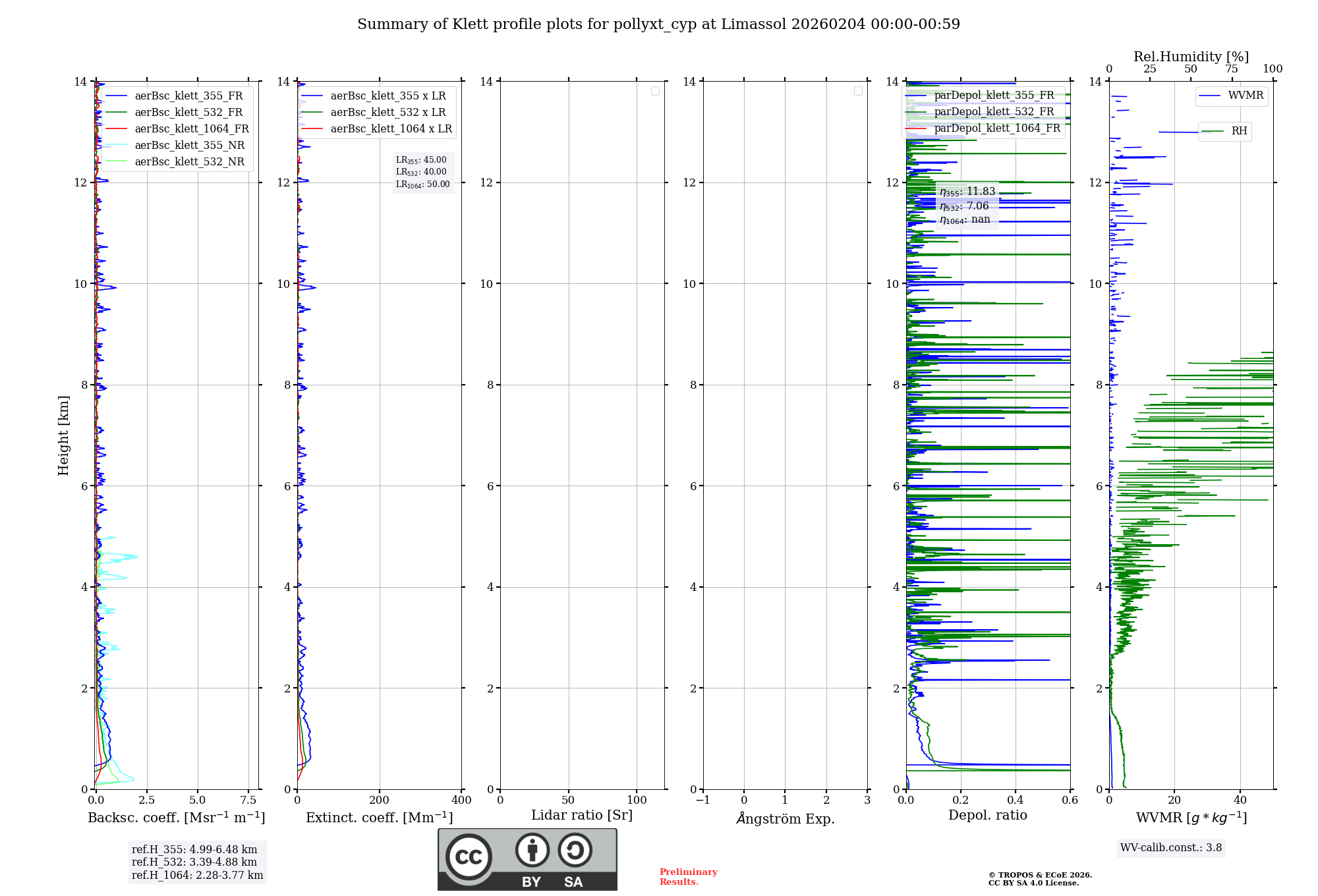Click the plot title text at top
The width and height of the screenshot is (1318, 896).
coord(658,24)
